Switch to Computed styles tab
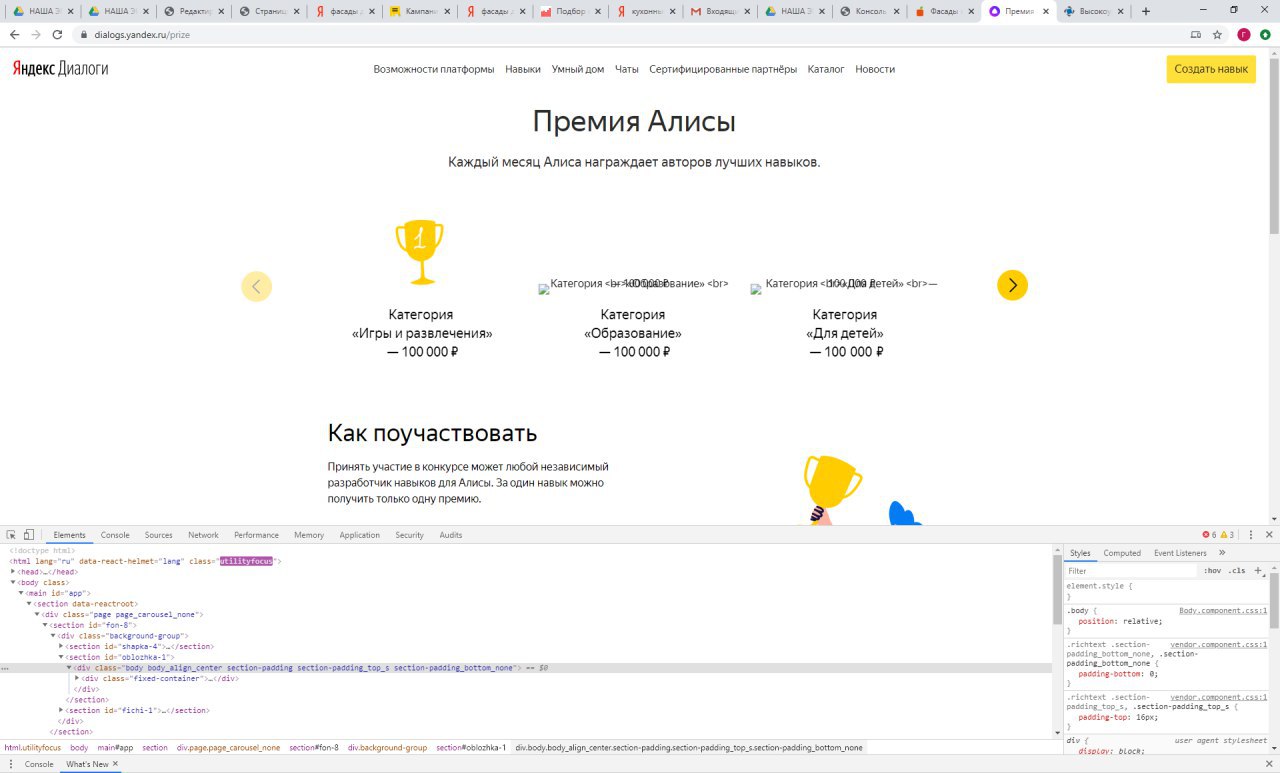1280x773 pixels. pos(1122,553)
